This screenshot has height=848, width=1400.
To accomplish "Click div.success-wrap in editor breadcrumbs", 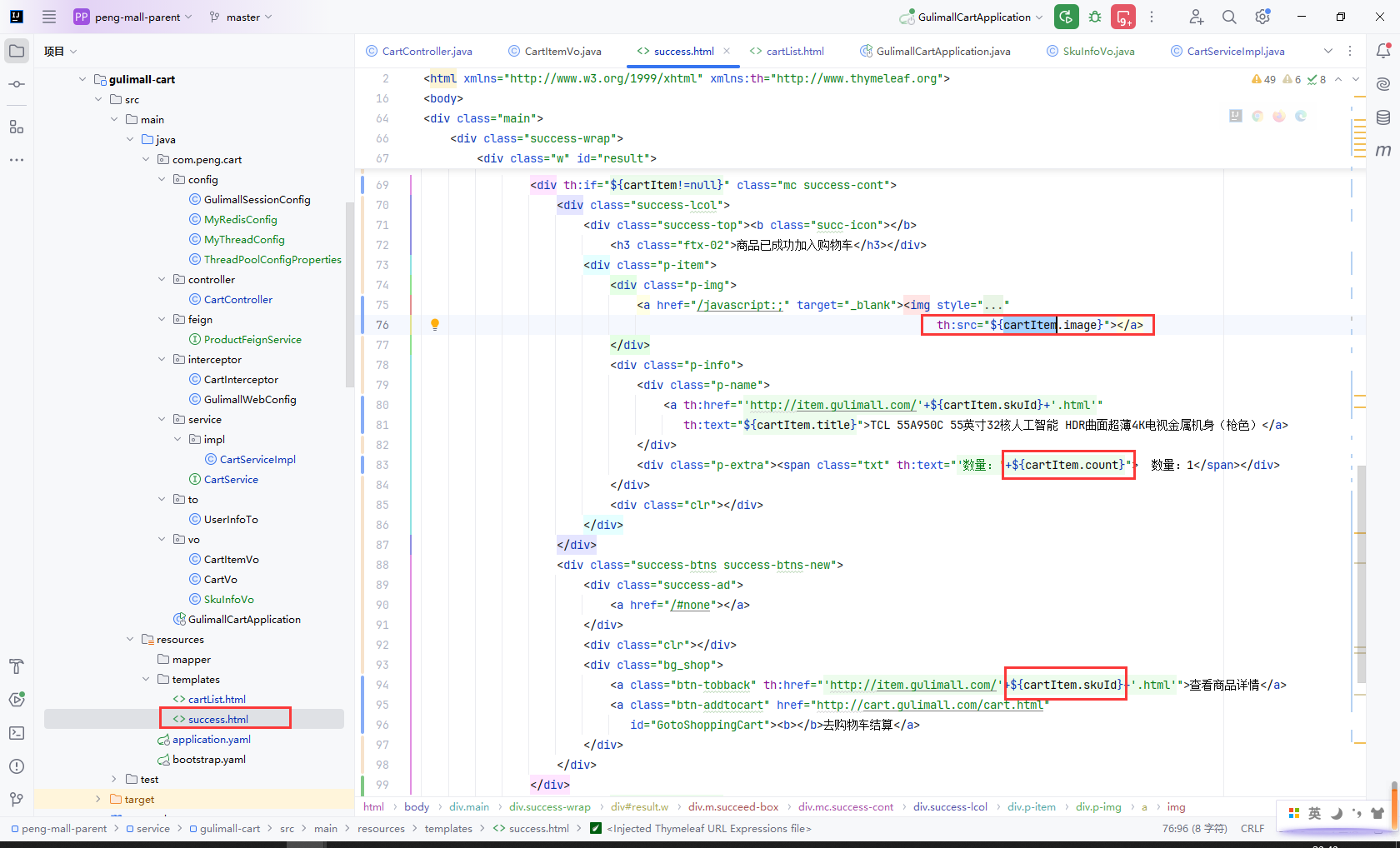I will pos(550,806).
